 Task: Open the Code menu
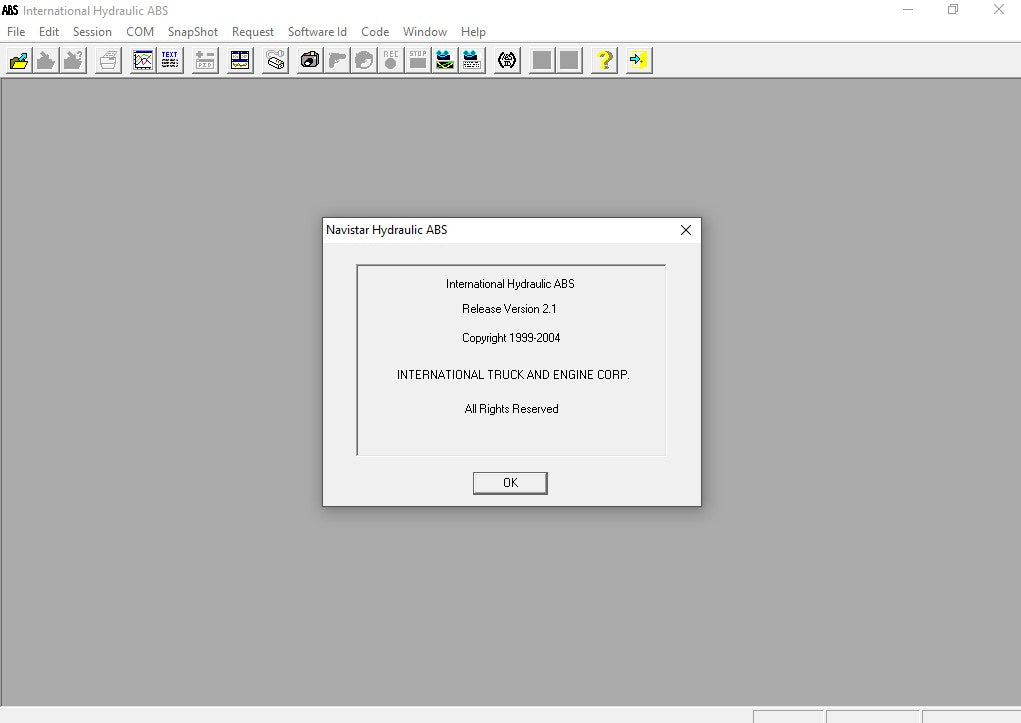pos(375,32)
